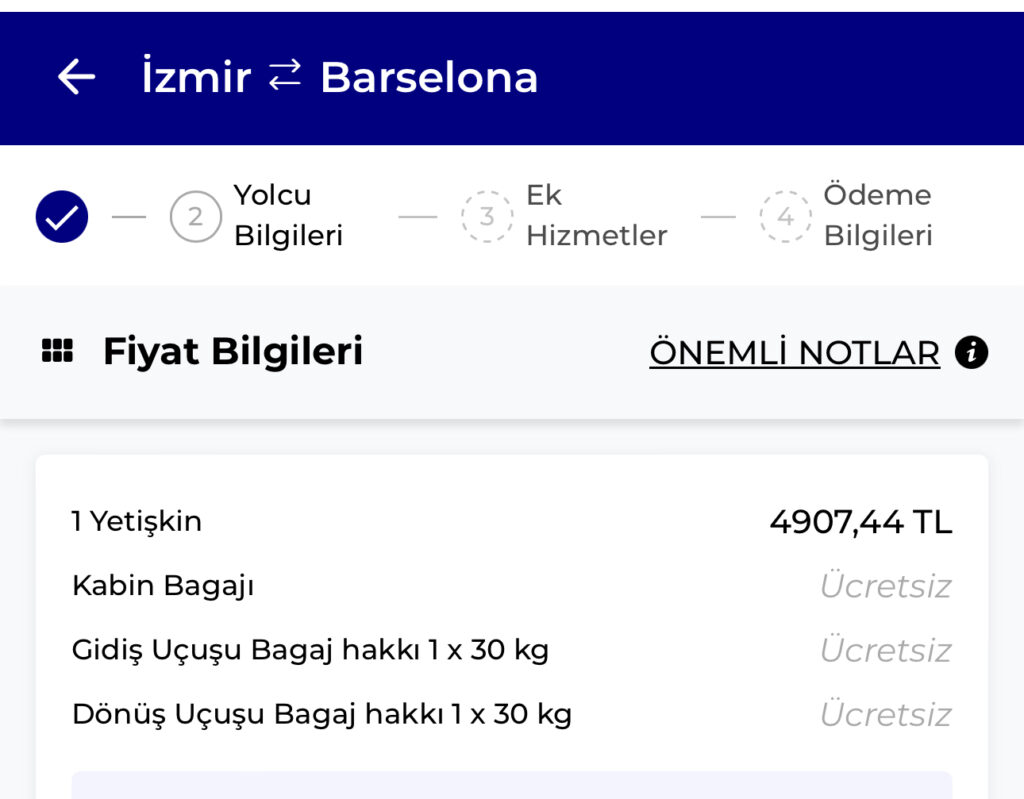1024x799 pixels.
Task: Tap Dönüş Uçuşu Bagaj hakkı row
Action: [x=321, y=714]
